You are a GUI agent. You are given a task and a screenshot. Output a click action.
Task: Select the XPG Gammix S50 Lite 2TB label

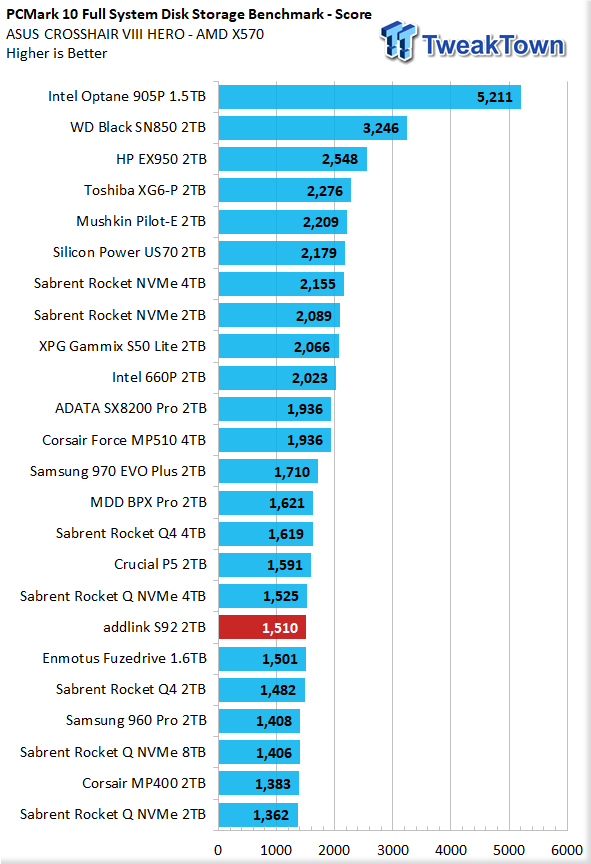tap(122, 346)
